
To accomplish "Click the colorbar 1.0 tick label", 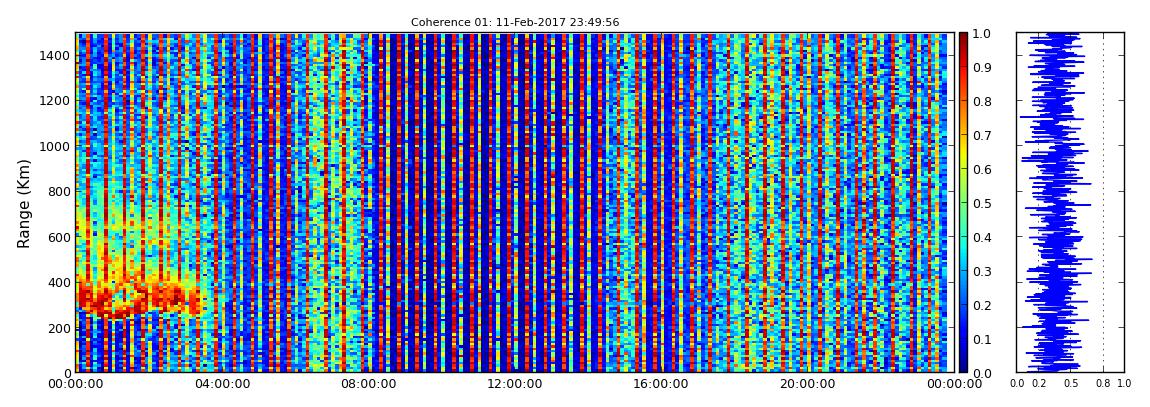I will point(981,34).
